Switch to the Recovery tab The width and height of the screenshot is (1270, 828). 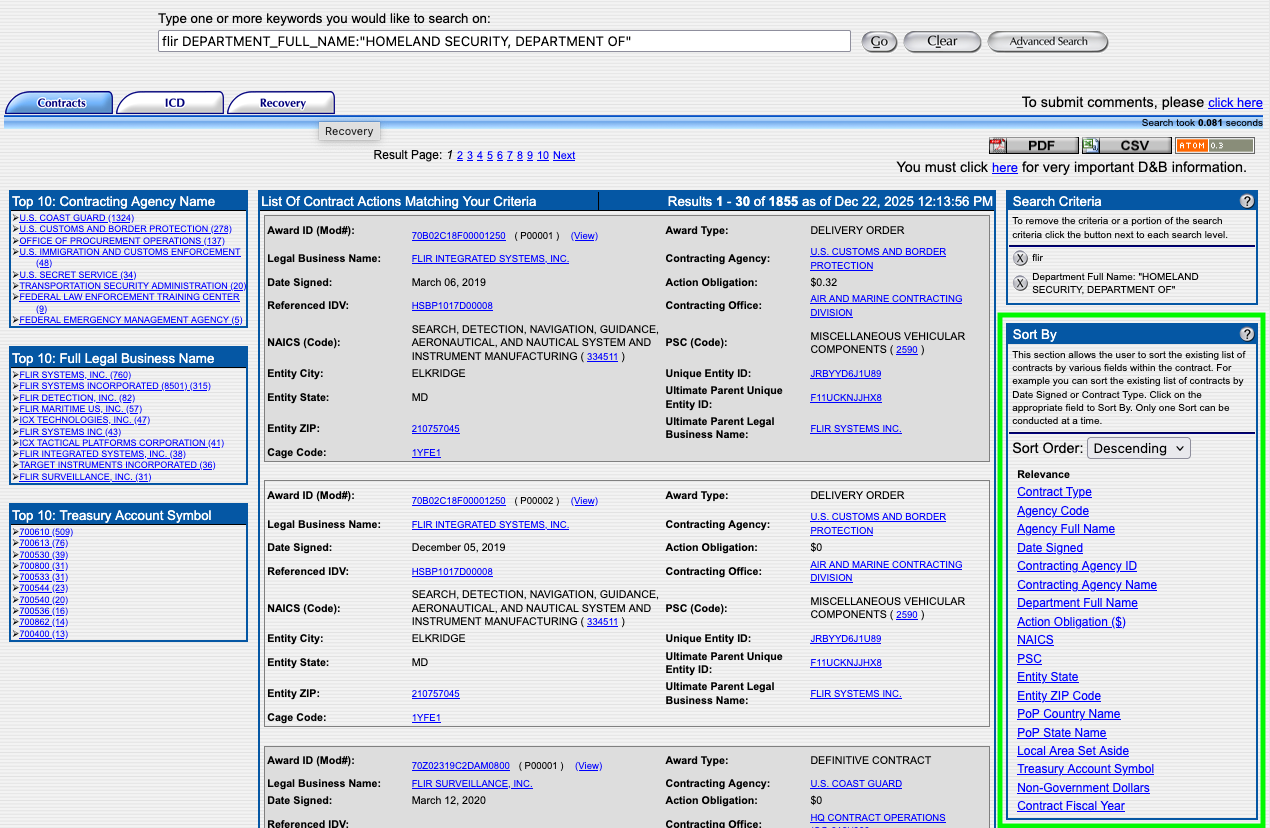(281, 102)
